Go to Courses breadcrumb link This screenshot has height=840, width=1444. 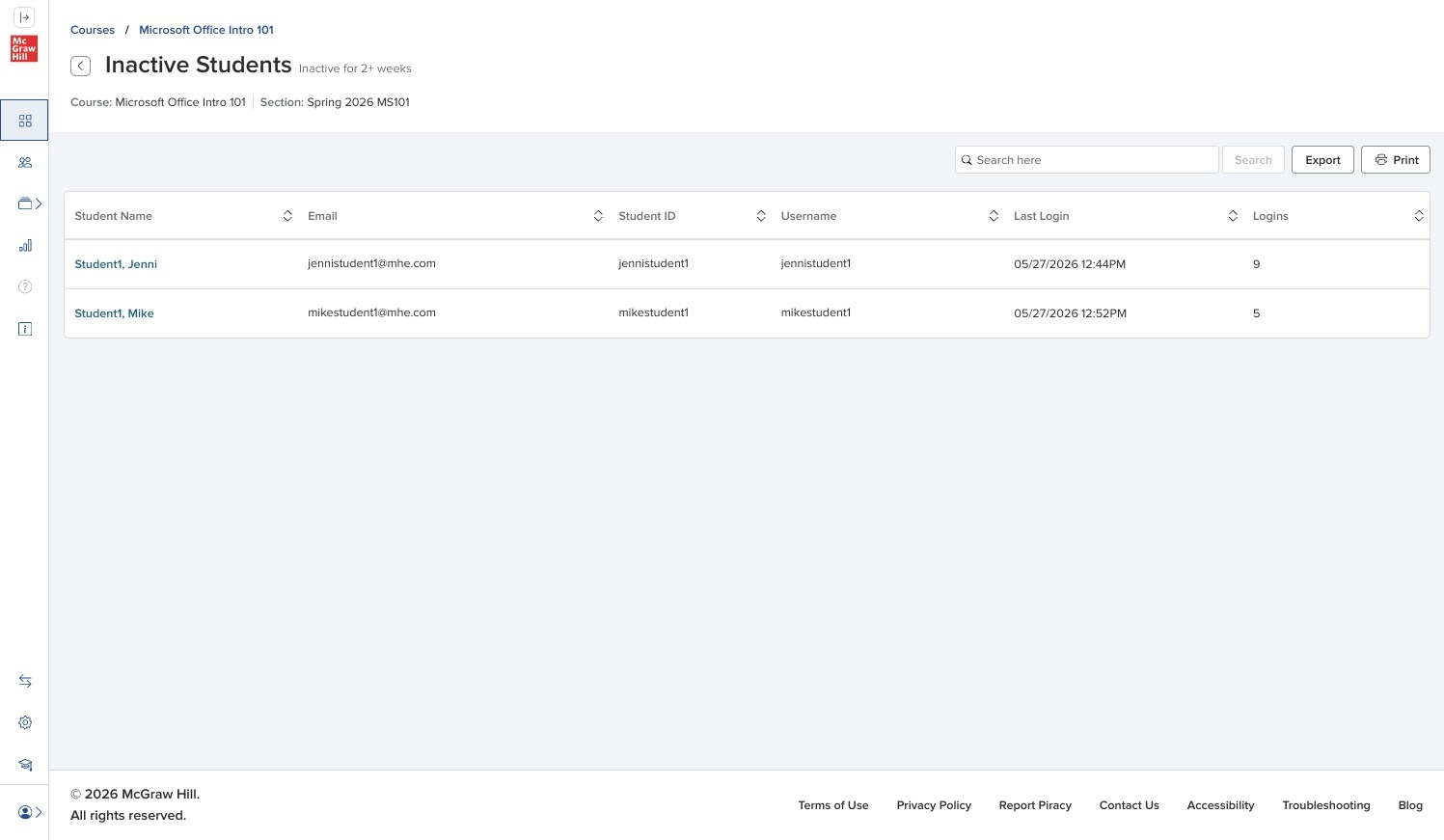coord(93,30)
